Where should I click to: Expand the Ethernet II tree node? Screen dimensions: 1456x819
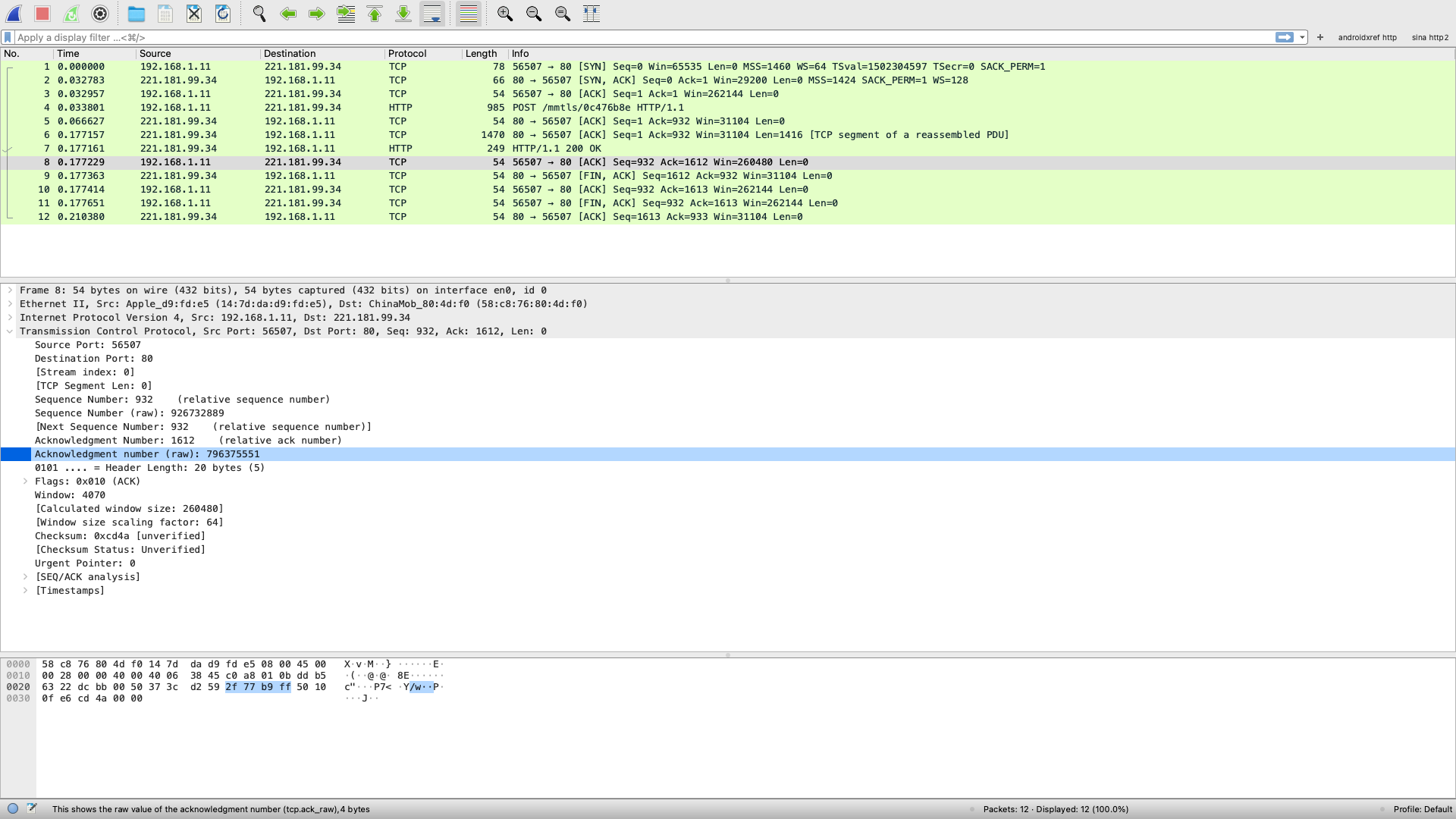coord(10,304)
